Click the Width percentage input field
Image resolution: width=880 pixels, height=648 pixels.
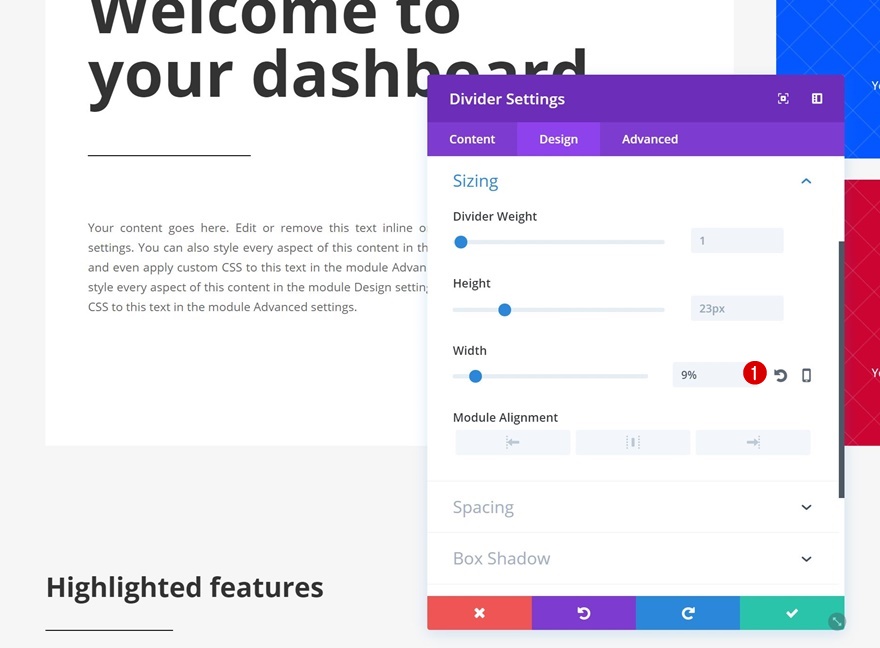[706, 375]
